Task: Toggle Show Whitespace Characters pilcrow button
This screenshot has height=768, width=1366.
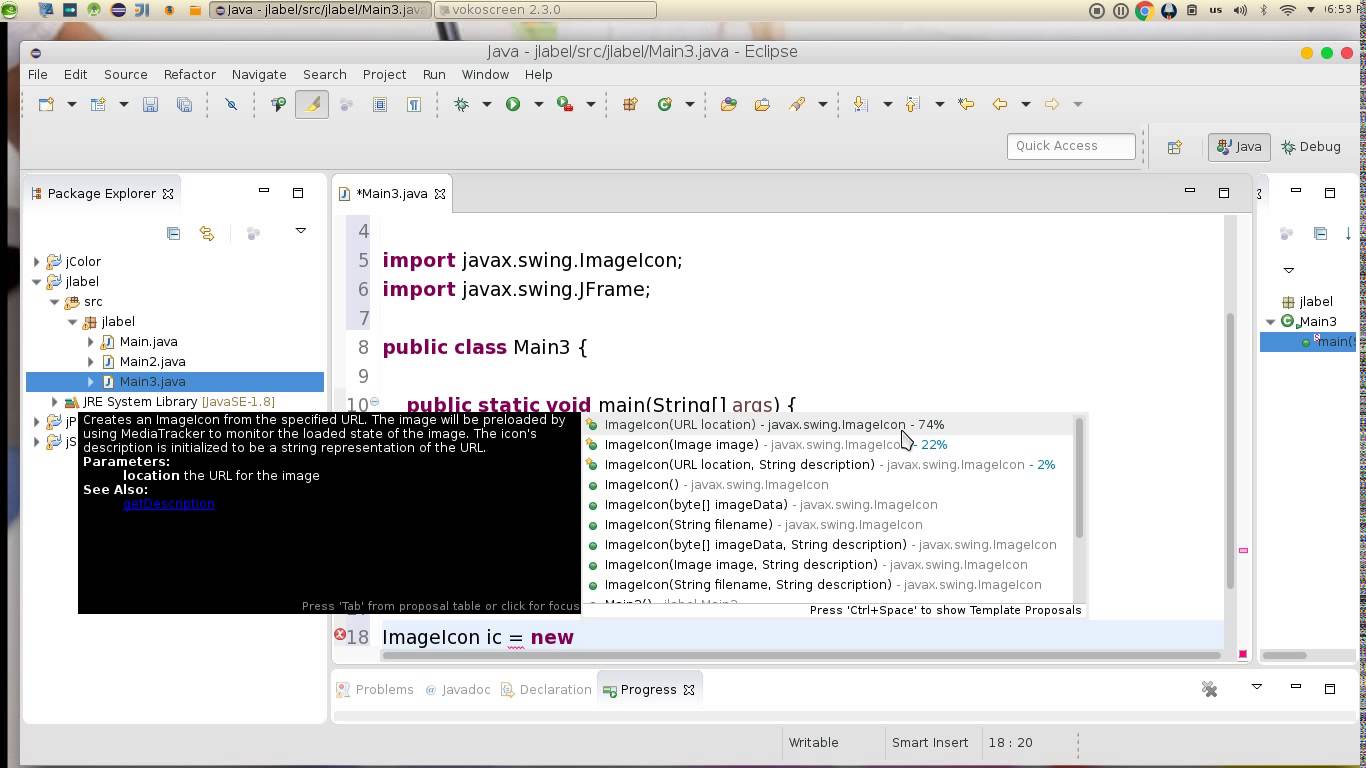Action: tap(413, 104)
